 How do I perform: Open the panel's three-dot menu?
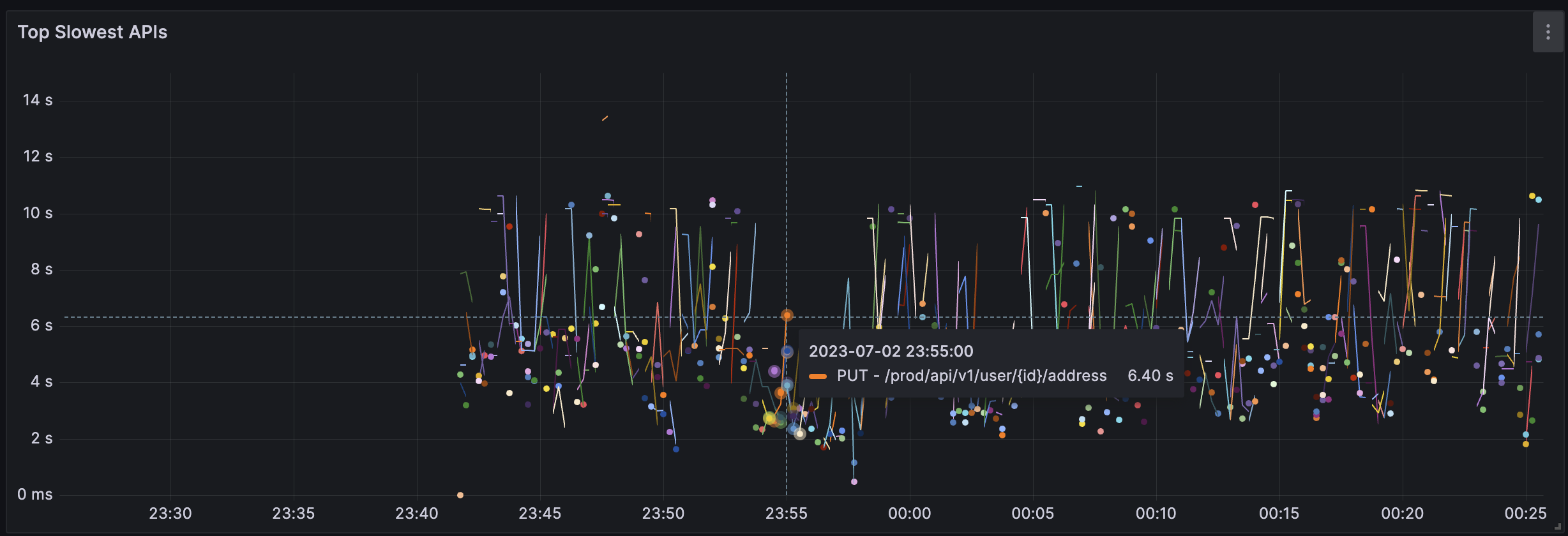(x=1548, y=33)
